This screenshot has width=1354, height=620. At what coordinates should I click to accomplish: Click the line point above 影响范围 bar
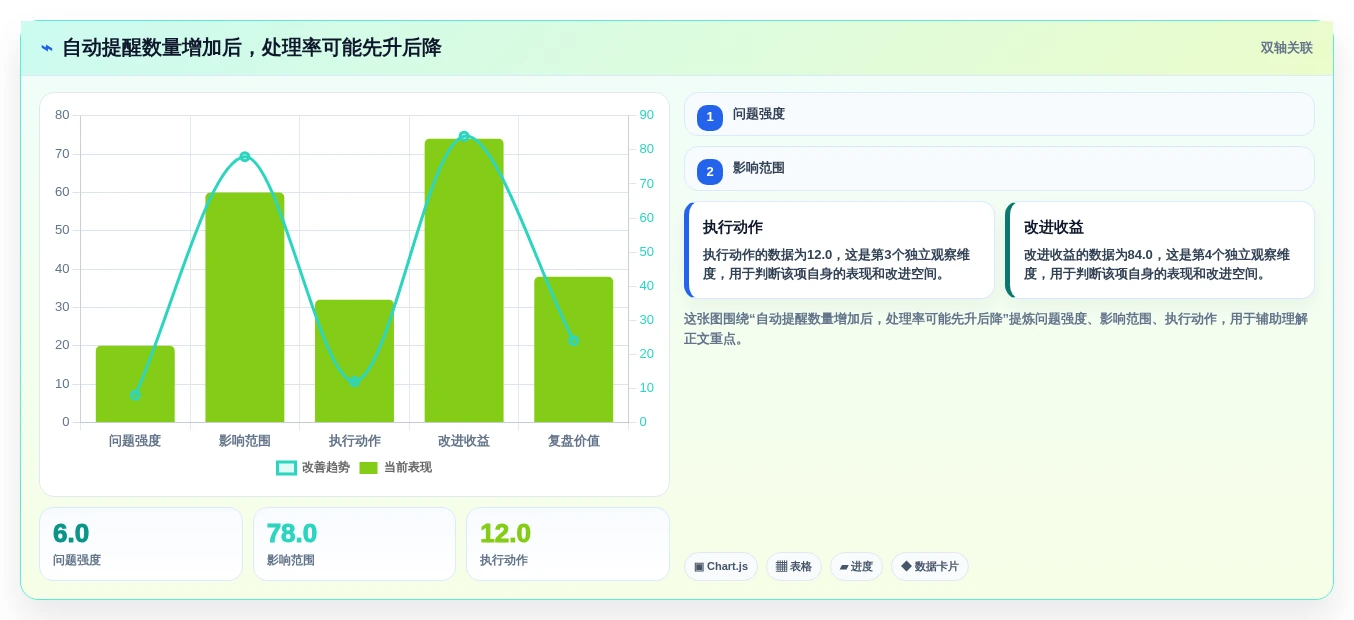click(245, 156)
